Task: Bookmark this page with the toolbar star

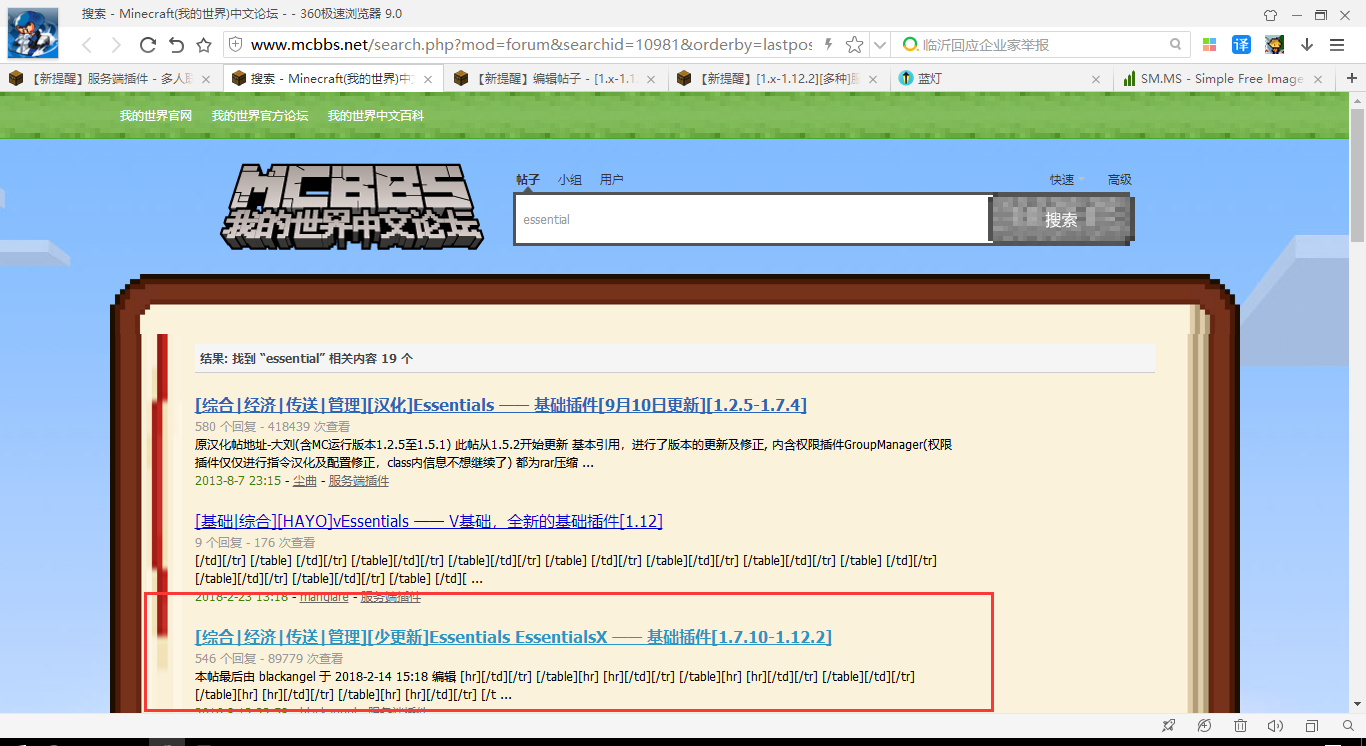Action: point(204,45)
